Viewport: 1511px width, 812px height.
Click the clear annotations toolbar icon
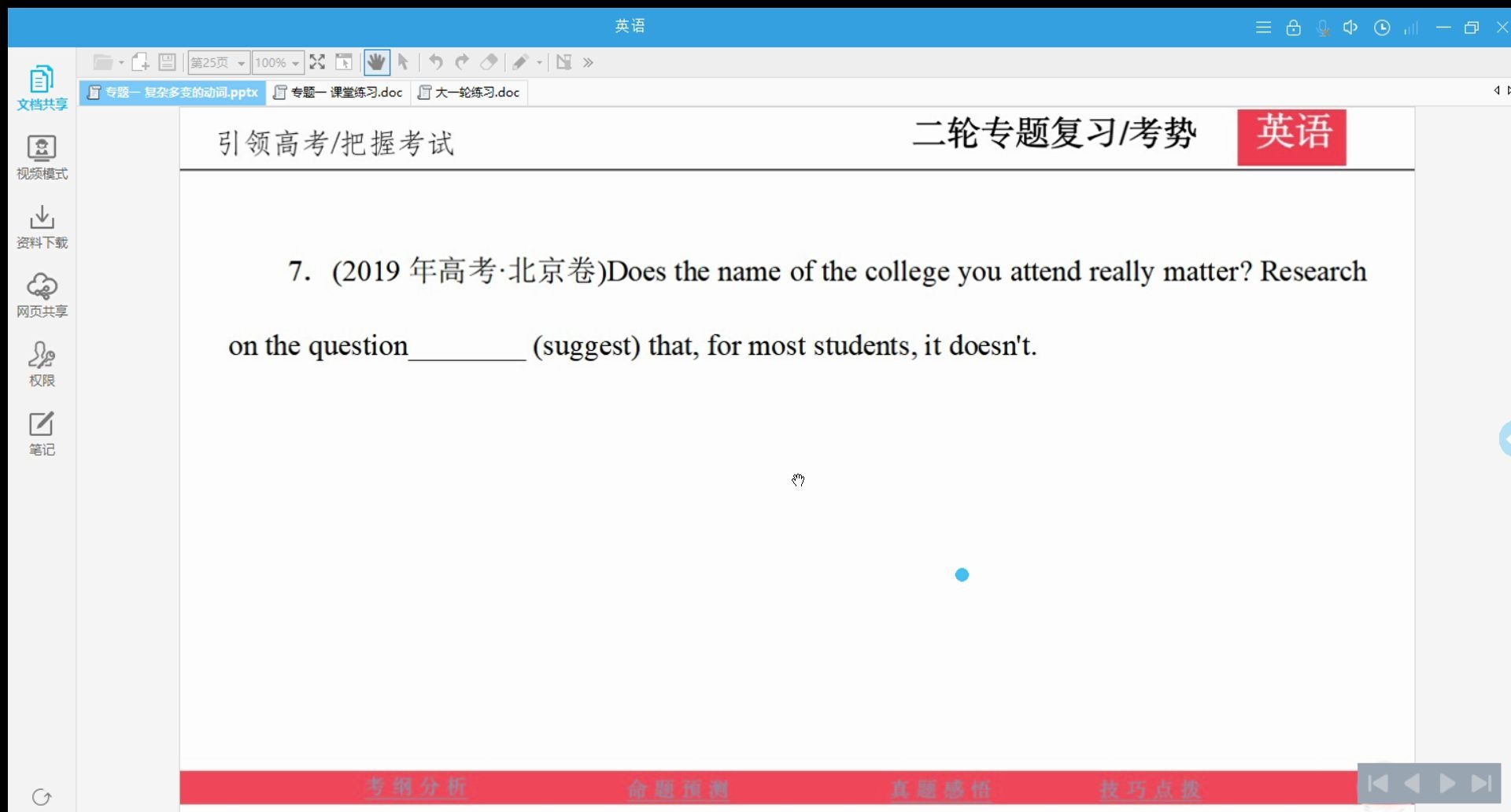(563, 62)
